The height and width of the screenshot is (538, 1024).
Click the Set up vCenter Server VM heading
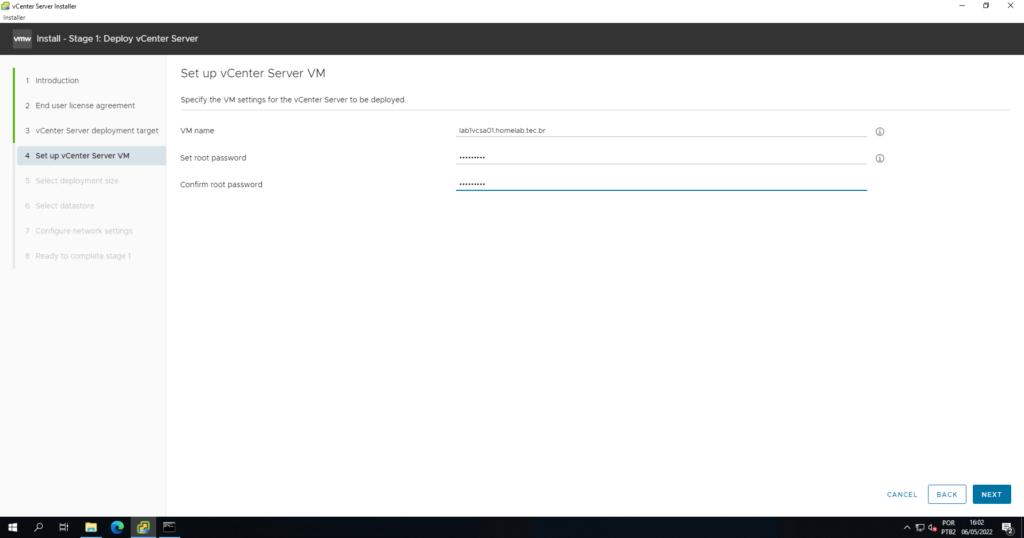253,73
